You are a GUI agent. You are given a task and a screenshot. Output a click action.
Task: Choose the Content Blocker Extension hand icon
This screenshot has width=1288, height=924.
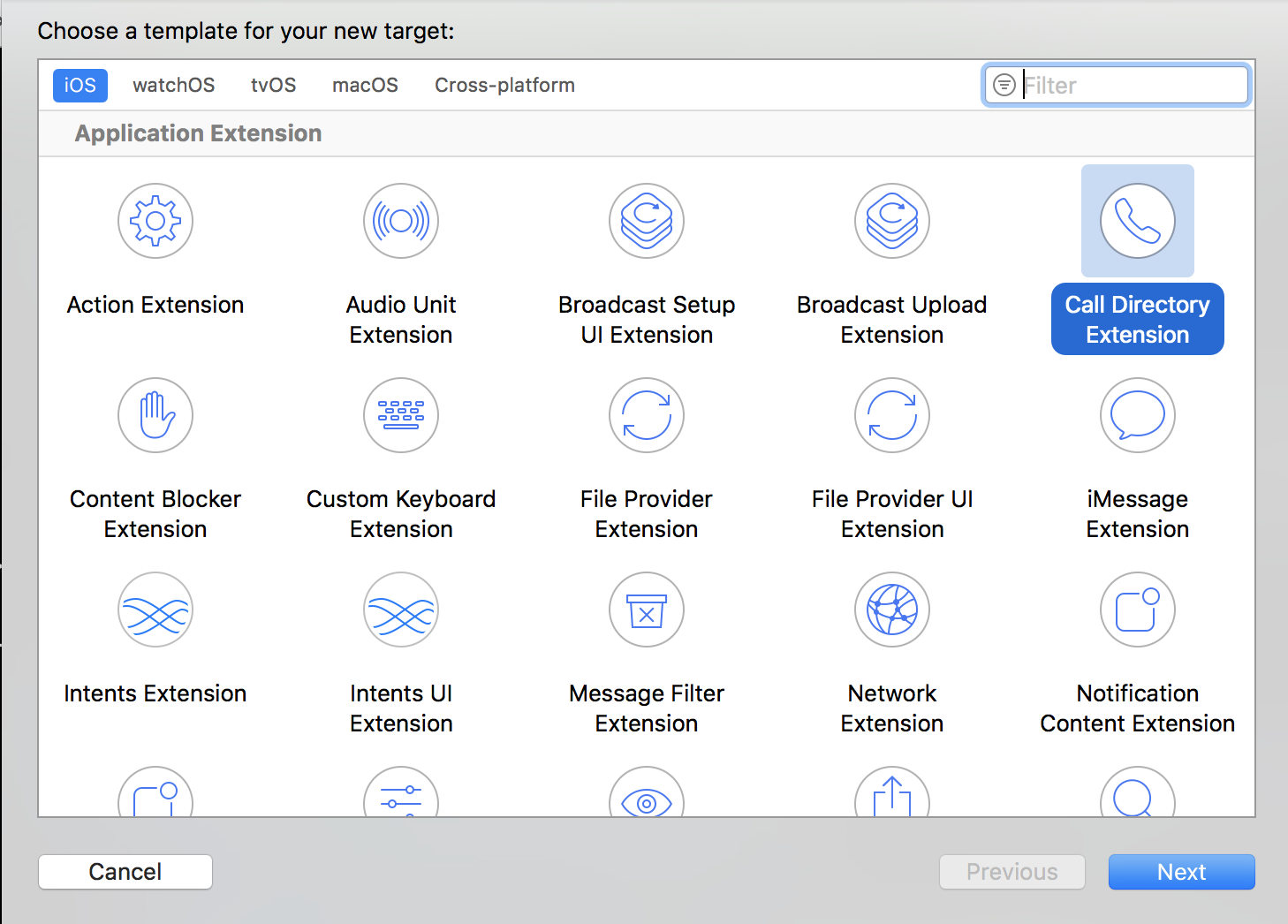(x=155, y=415)
